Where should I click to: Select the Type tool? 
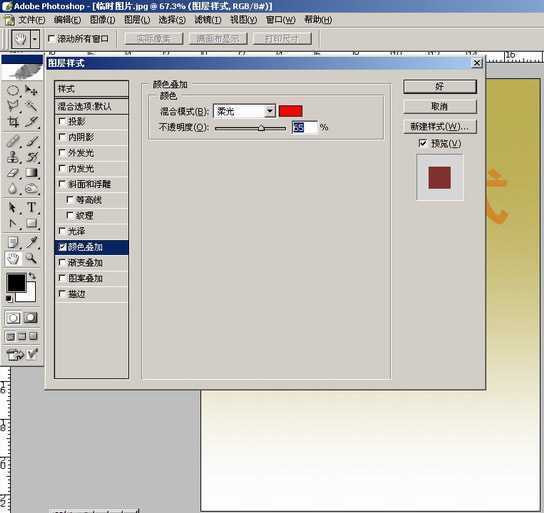coord(31,207)
